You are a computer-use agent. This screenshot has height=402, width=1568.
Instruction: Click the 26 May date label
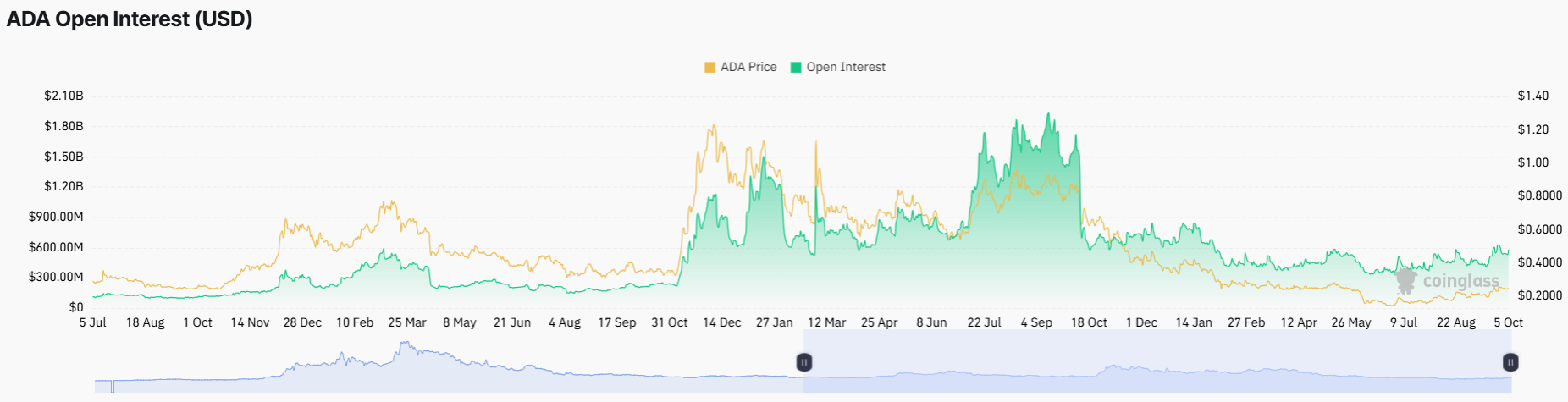pyautogui.click(x=1351, y=322)
